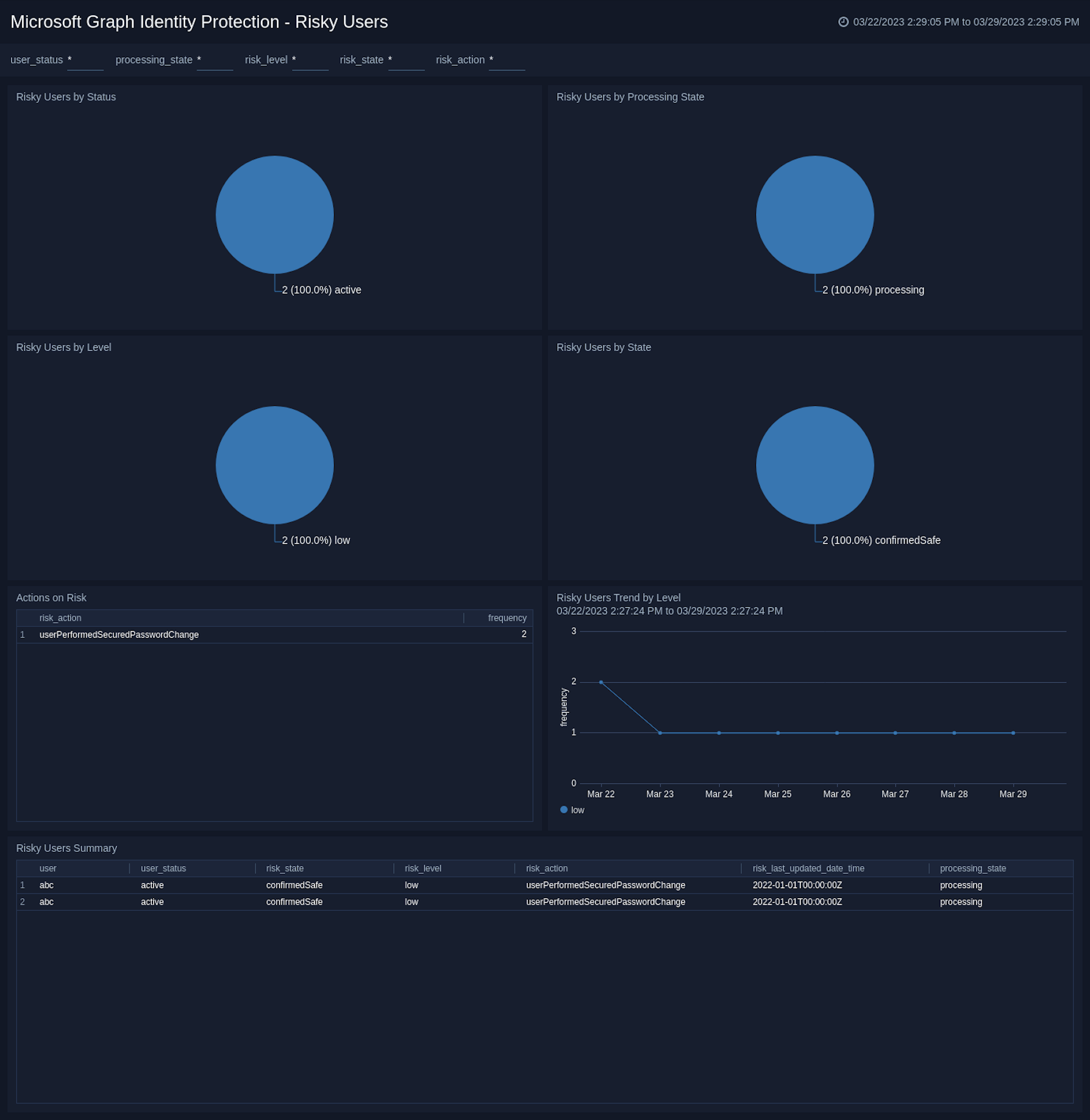Click the Risky Users by Status panel title
Screen dimensions: 1090x1120
point(66,97)
